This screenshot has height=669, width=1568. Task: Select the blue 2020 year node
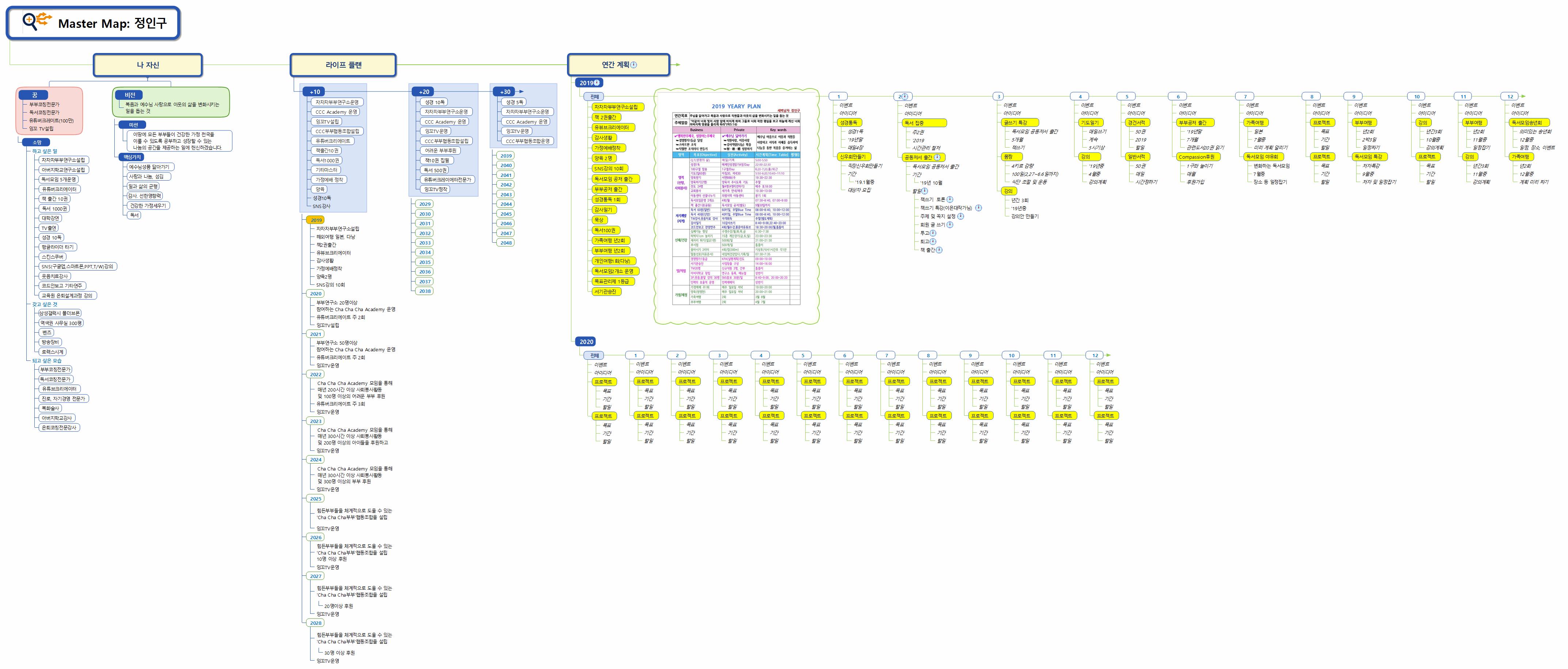pos(586,342)
